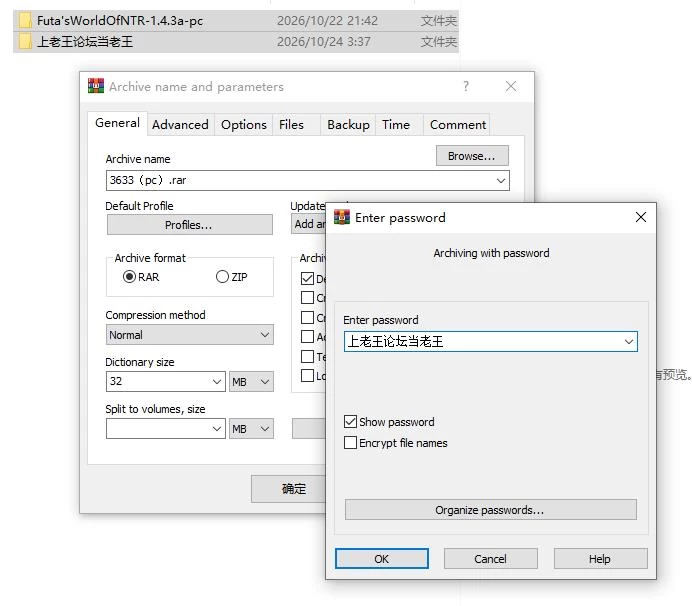692x606 pixels.
Task: Toggle the Show password checkbox
Action: (350, 422)
